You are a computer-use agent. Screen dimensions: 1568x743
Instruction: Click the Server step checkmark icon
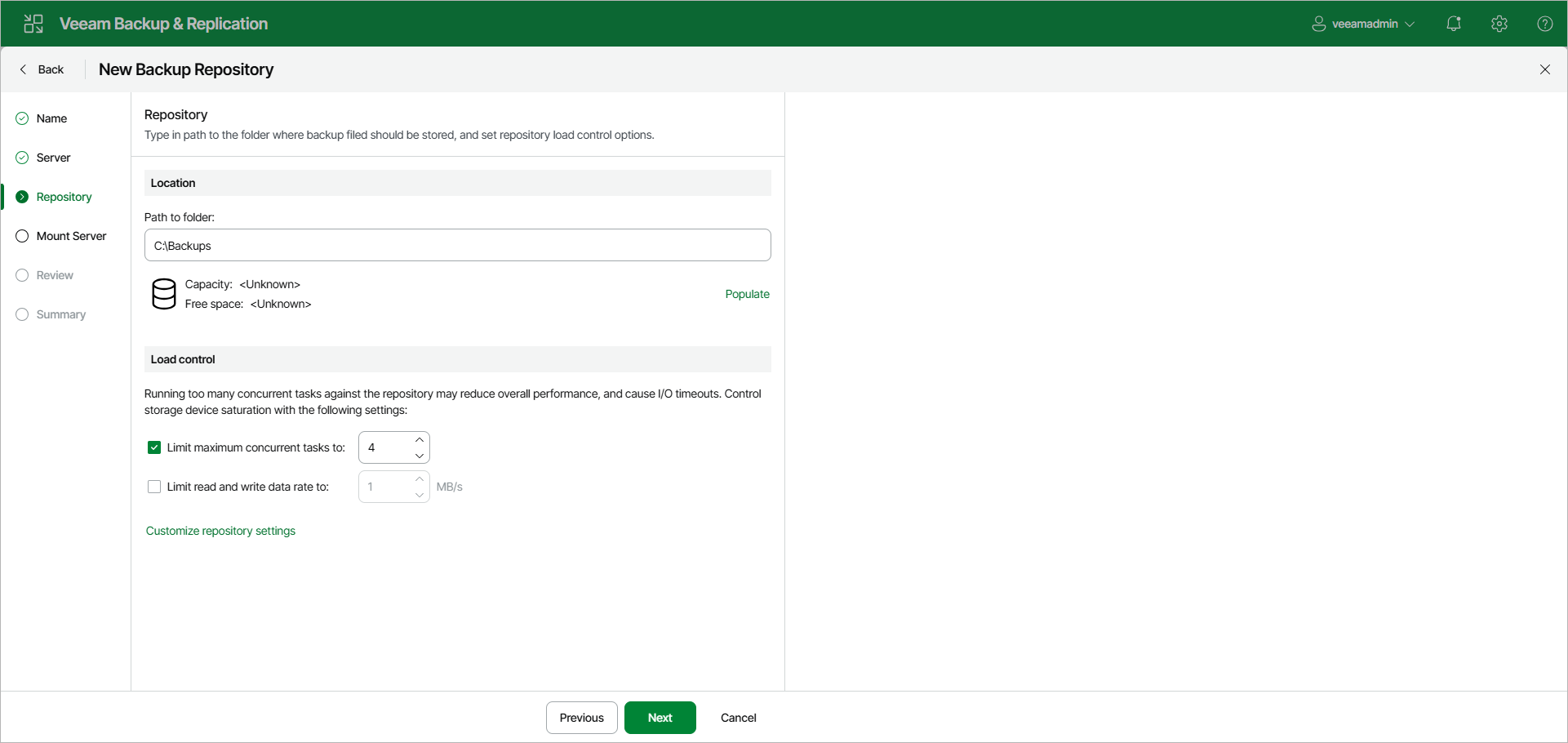click(22, 158)
